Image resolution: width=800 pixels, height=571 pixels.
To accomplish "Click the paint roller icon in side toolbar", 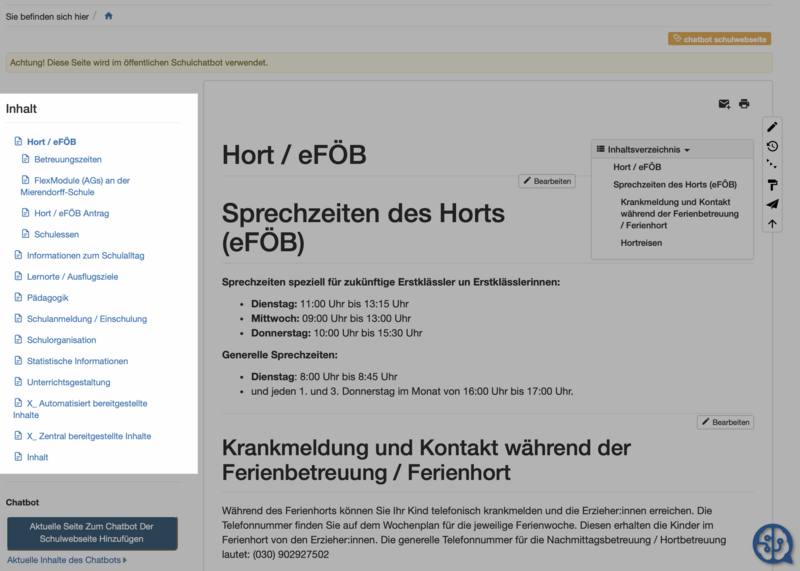I will click(772, 185).
